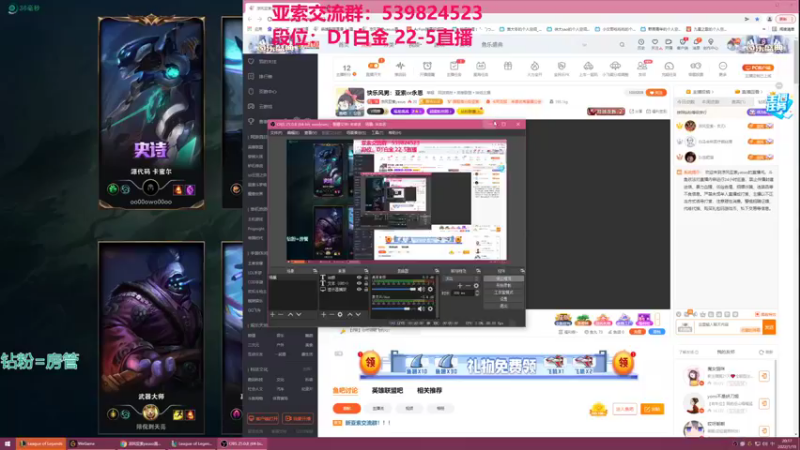The height and width of the screenshot is (450, 800).
Task: Lock the first text source in OBS
Action: [366, 278]
